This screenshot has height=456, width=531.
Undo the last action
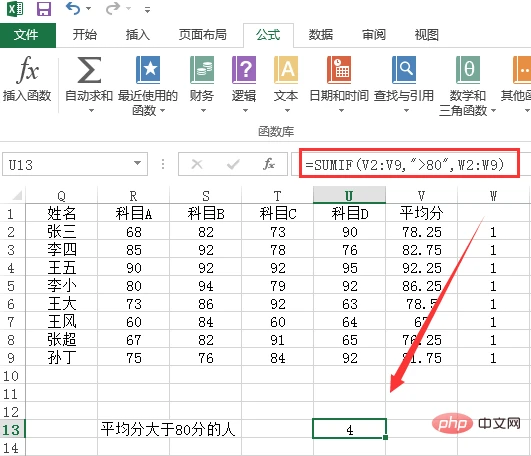pyautogui.click(x=73, y=8)
